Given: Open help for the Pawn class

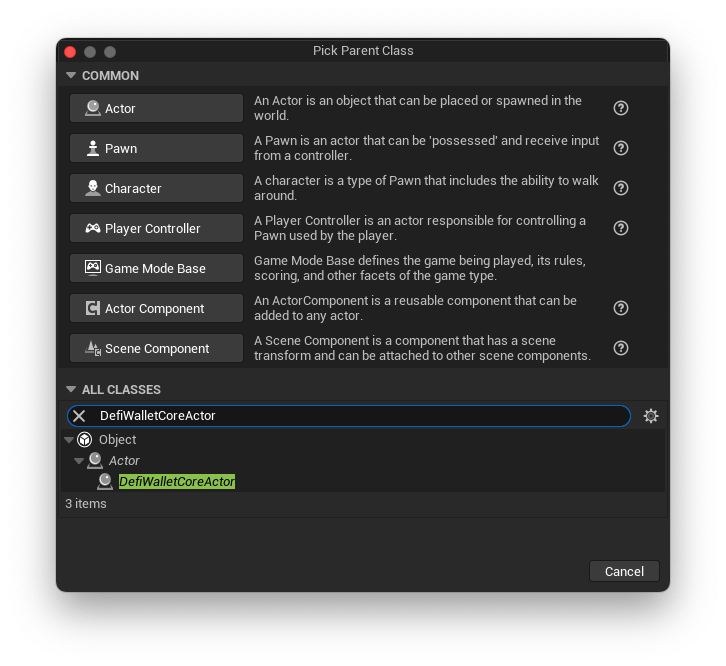Looking at the screenshot, I should coord(620,148).
